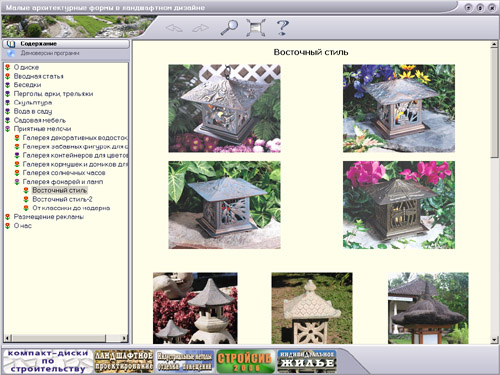Open Размещение рекламы page
This screenshot has height=375, width=500.
pos(49,217)
